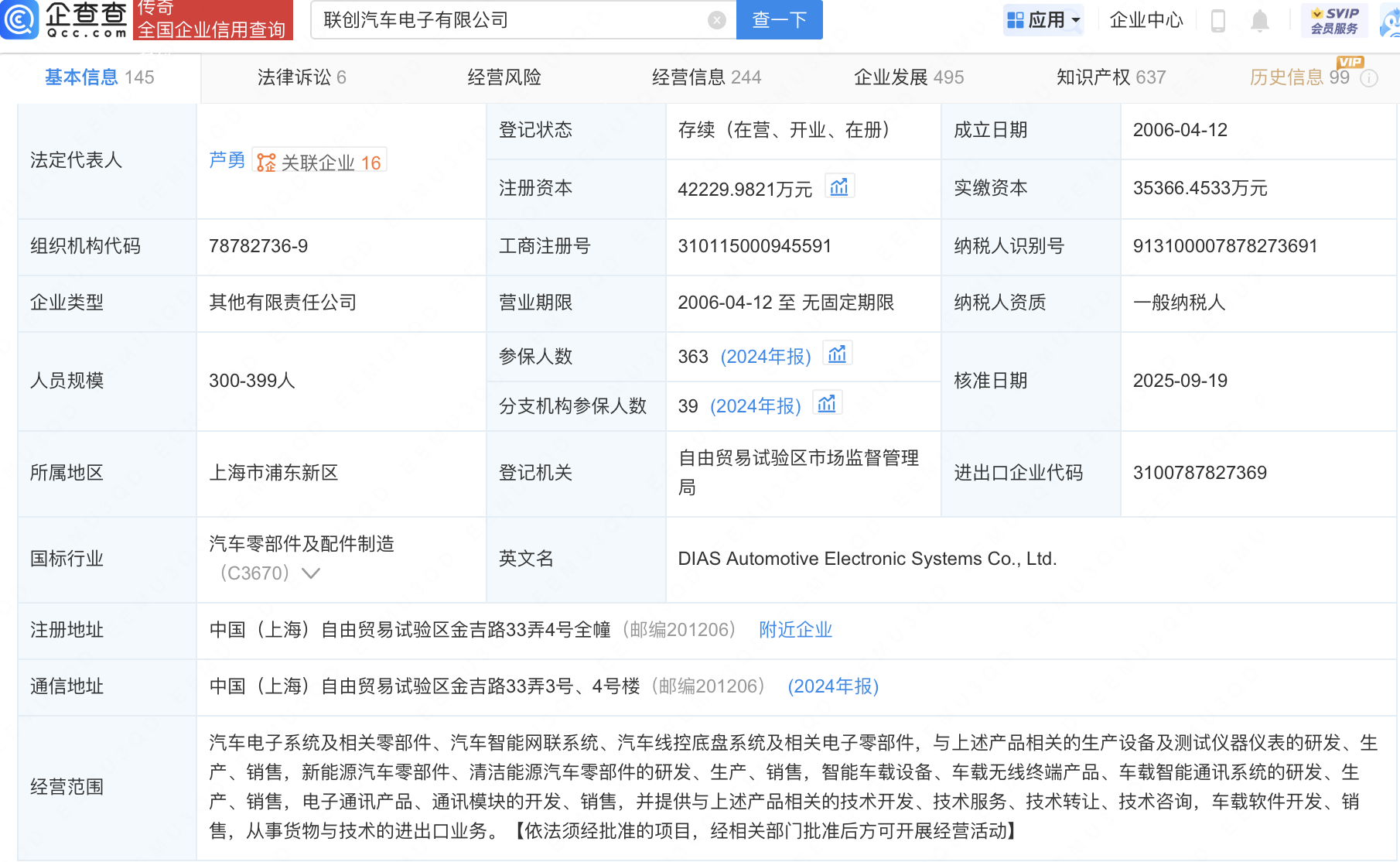1400x862 pixels.
Task: Select the business term 2006-04-12 至 无固定期限
Action: pyautogui.click(x=786, y=303)
